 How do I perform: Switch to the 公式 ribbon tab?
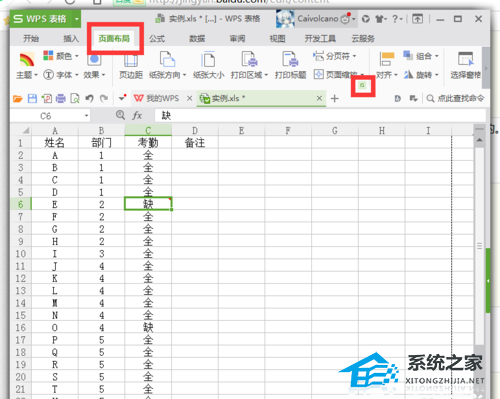coord(157,39)
